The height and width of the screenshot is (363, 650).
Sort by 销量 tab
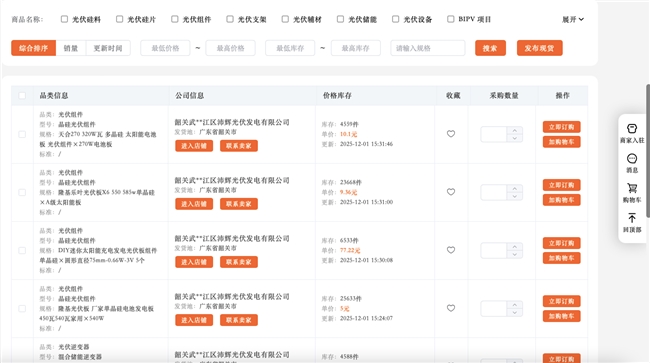71,48
